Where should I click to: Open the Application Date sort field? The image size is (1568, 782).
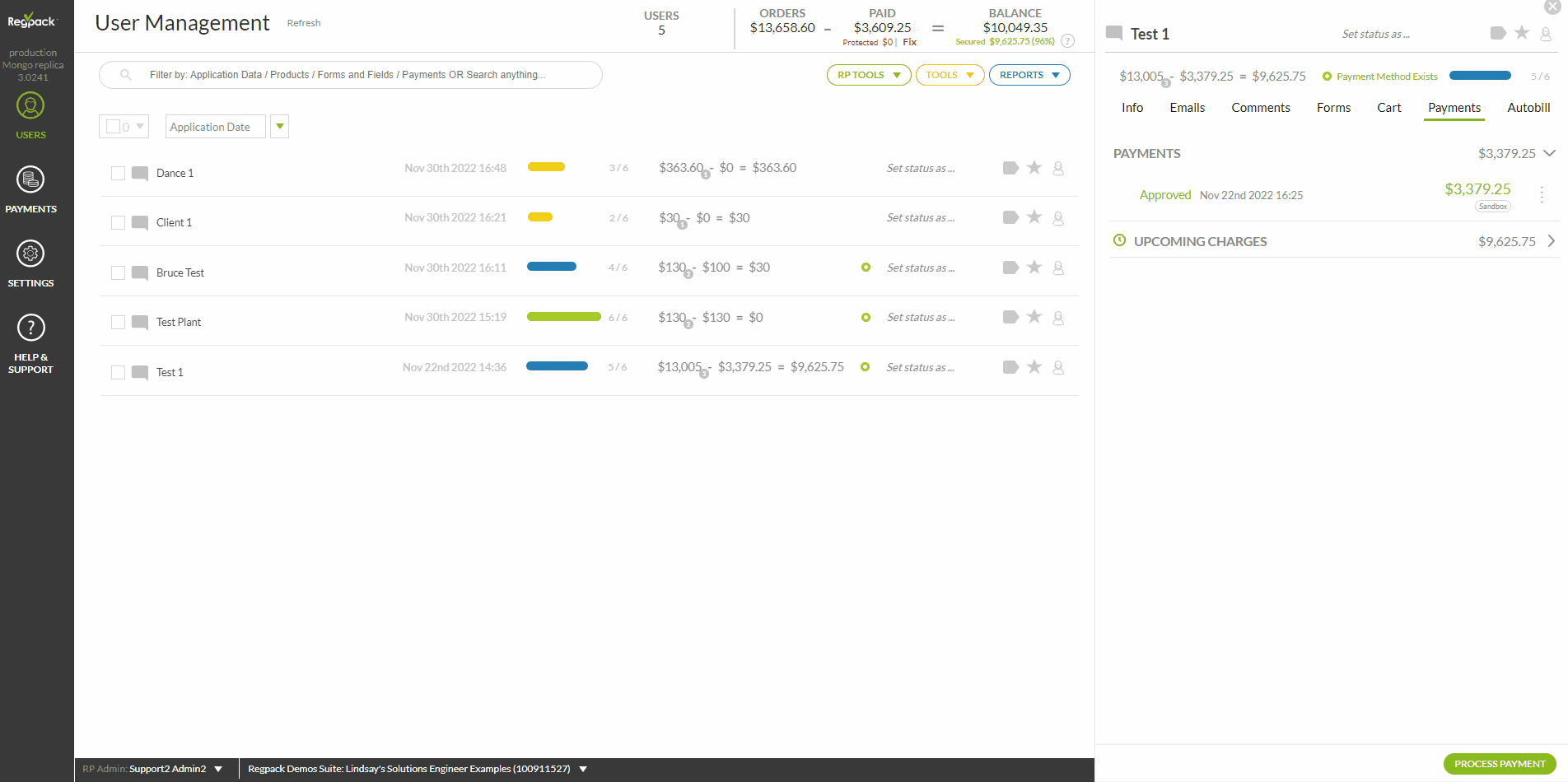point(216,127)
